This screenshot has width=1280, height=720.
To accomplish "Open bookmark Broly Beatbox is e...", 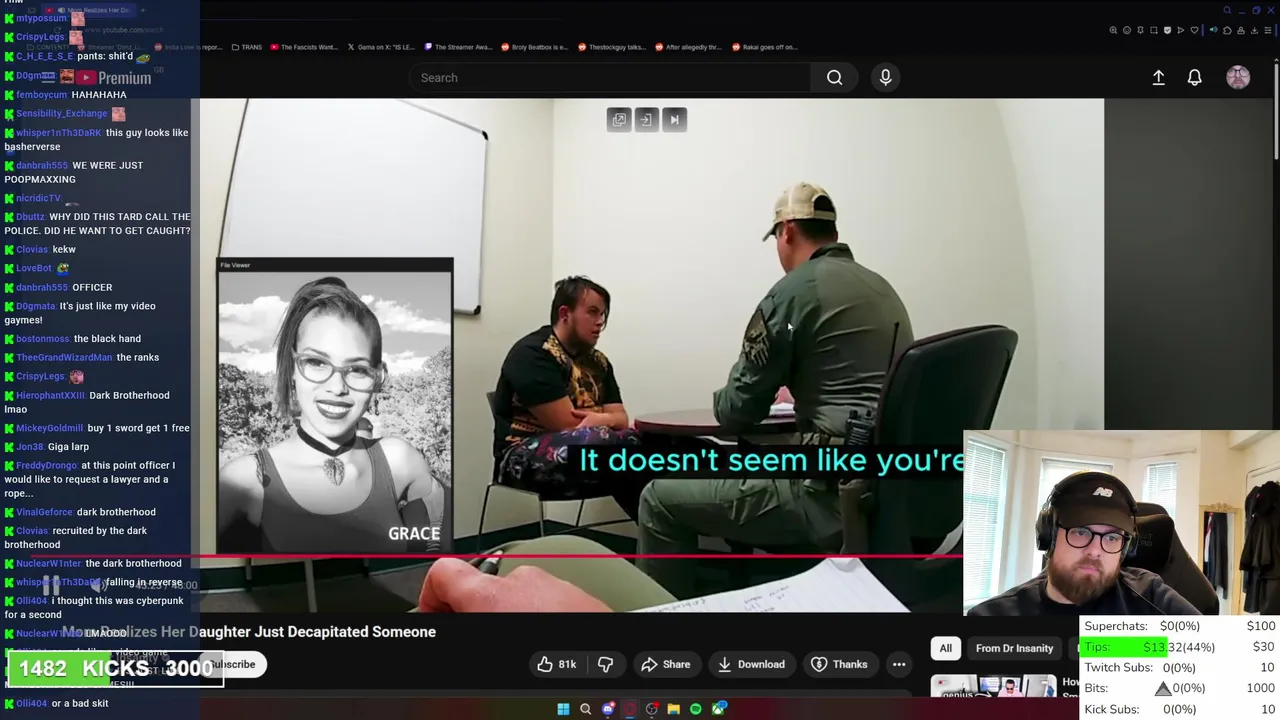I will click(535, 47).
